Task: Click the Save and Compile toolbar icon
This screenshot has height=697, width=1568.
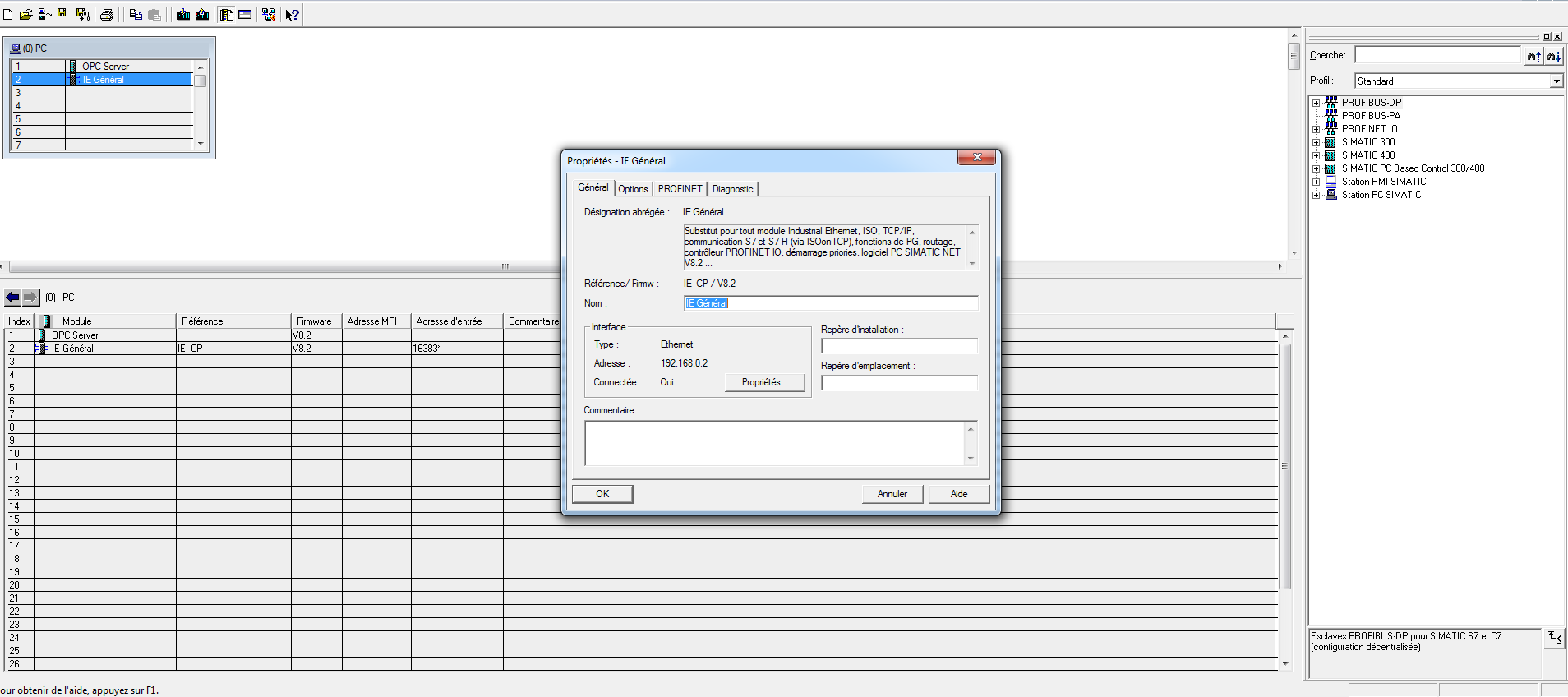Action: 82,15
